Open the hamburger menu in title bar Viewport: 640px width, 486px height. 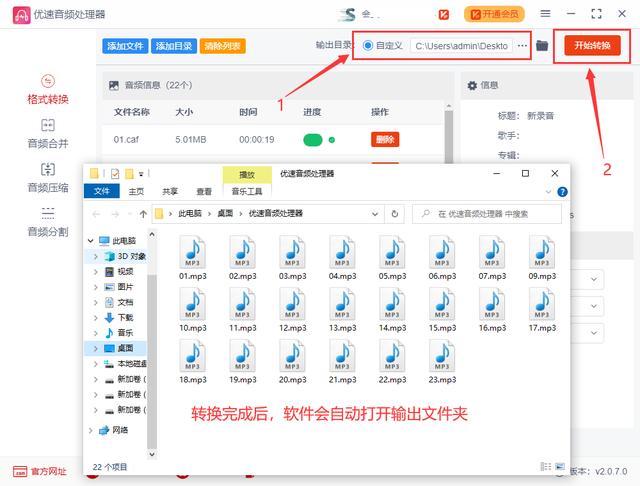545,14
